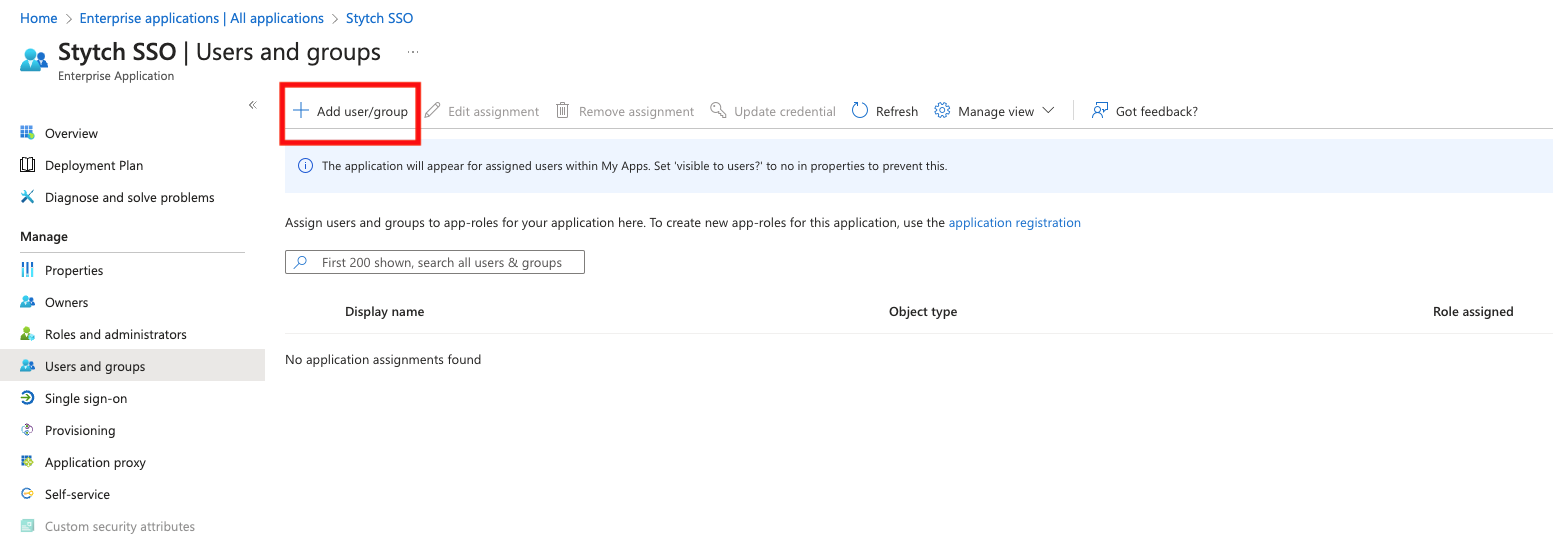Screen dimensions: 1553x544
Task: Click the info icon in blue banner
Action: coord(306,166)
